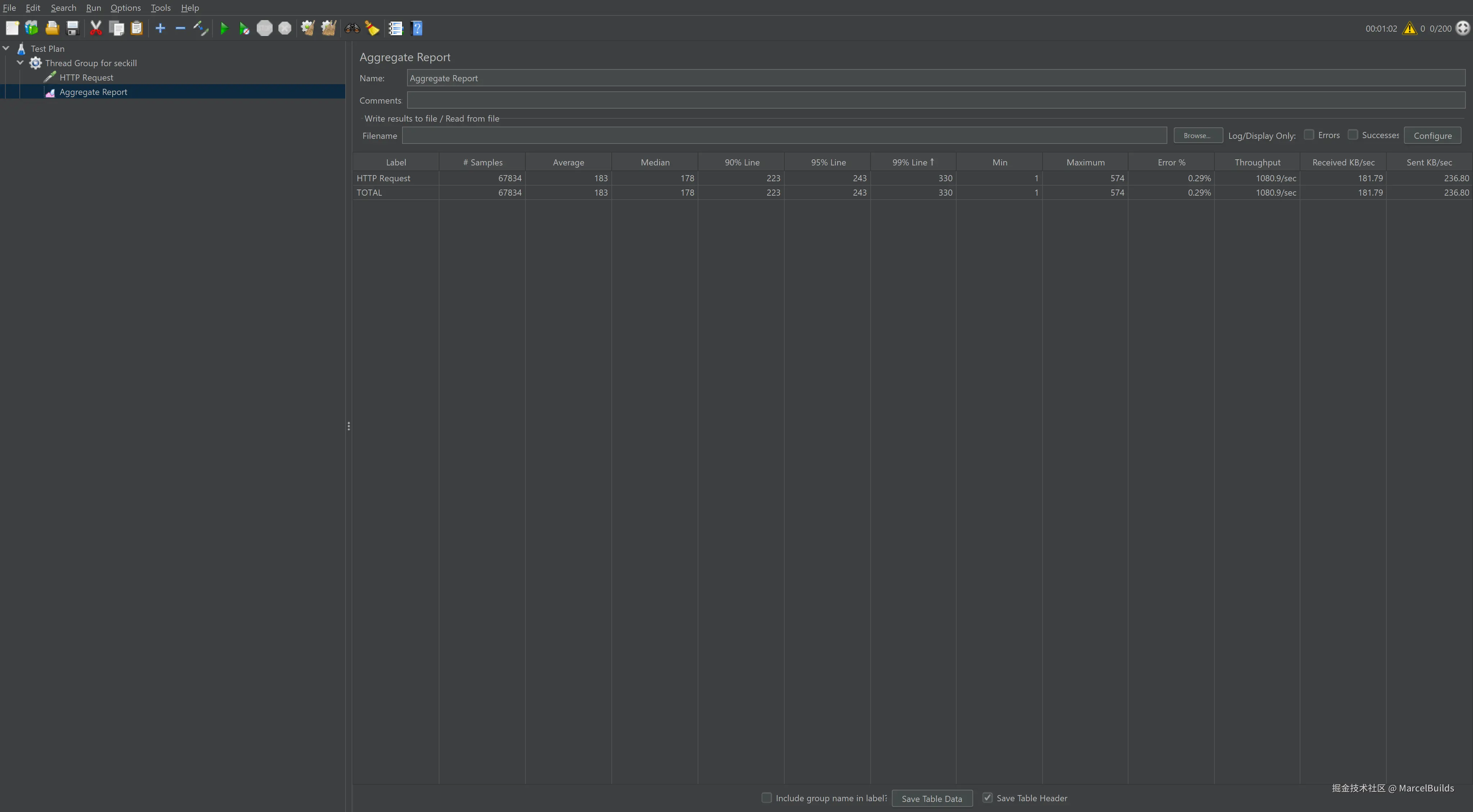Viewport: 1473px width, 812px height.
Task: Click the Configure button
Action: click(x=1432, y=136)
